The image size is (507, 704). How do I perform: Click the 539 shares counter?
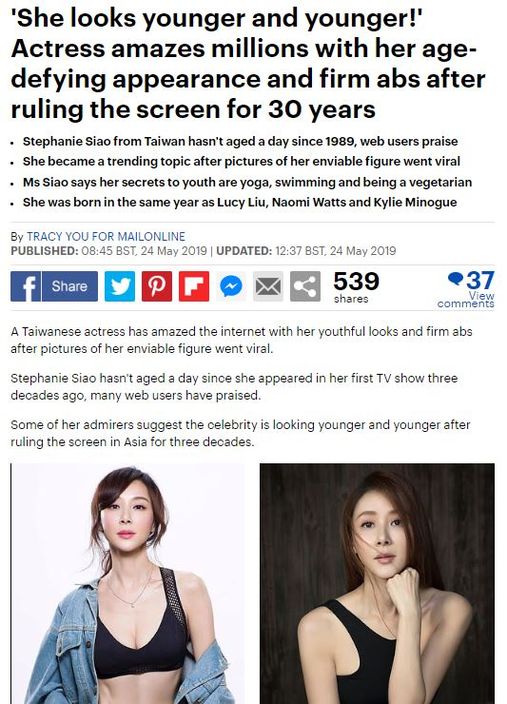point(356,287)
